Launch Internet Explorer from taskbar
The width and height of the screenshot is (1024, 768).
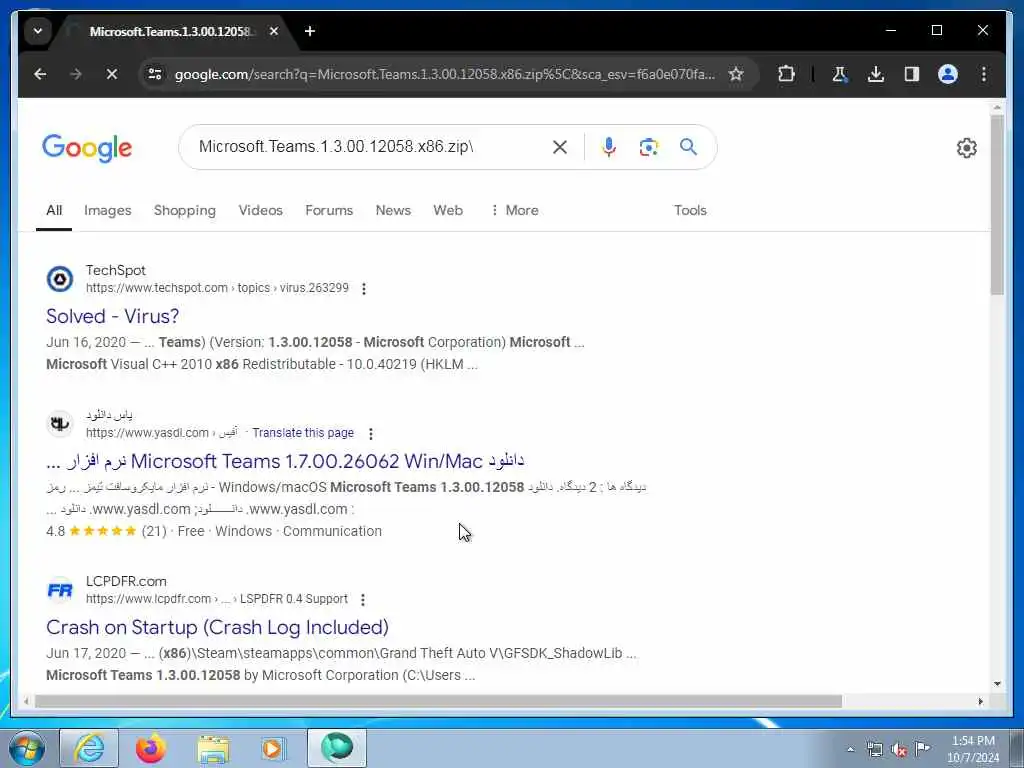pyautogui.click(x=89, y=748)
